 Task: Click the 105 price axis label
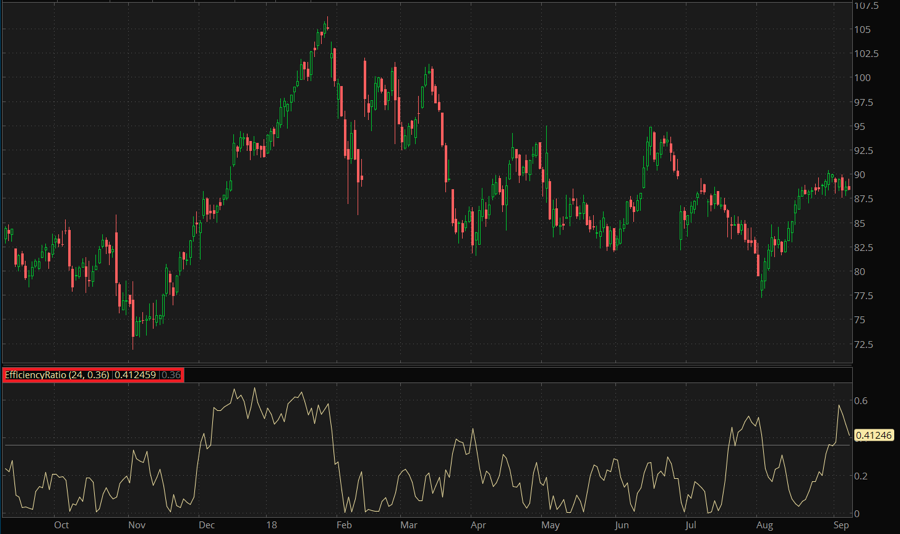coord(862,29)
